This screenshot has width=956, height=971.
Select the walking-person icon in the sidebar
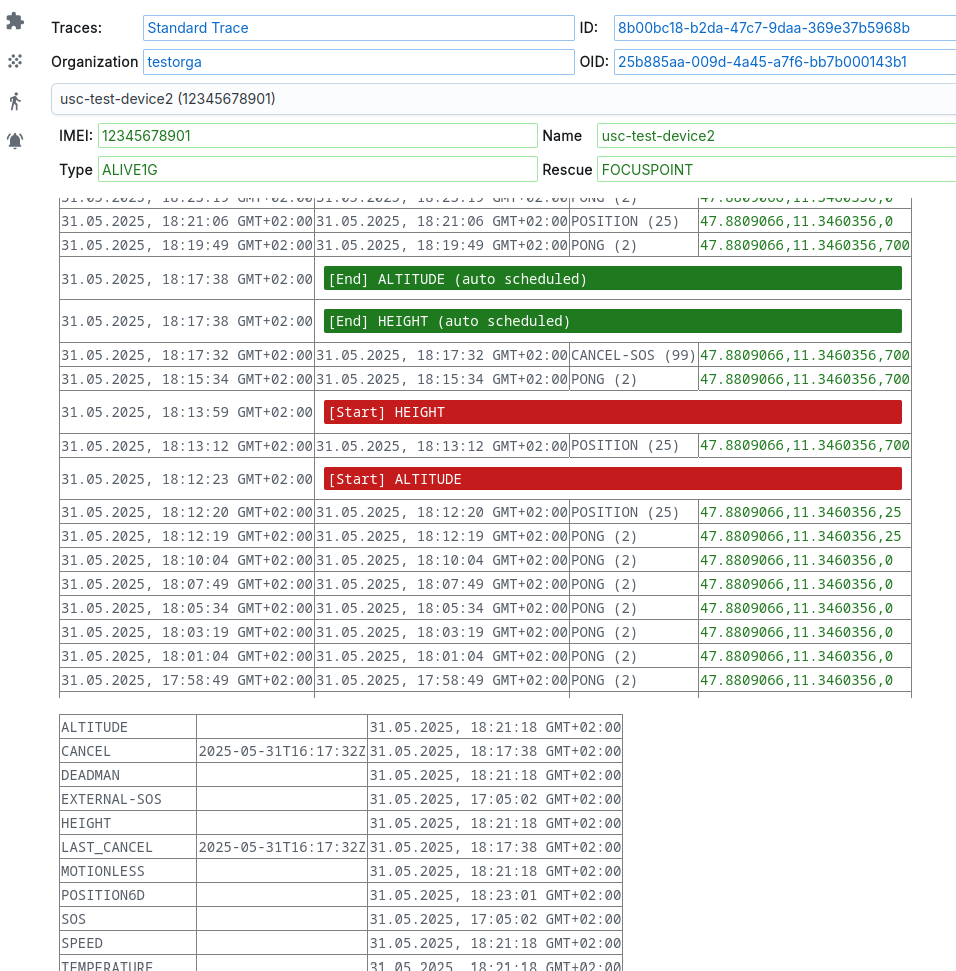[15, 101]
